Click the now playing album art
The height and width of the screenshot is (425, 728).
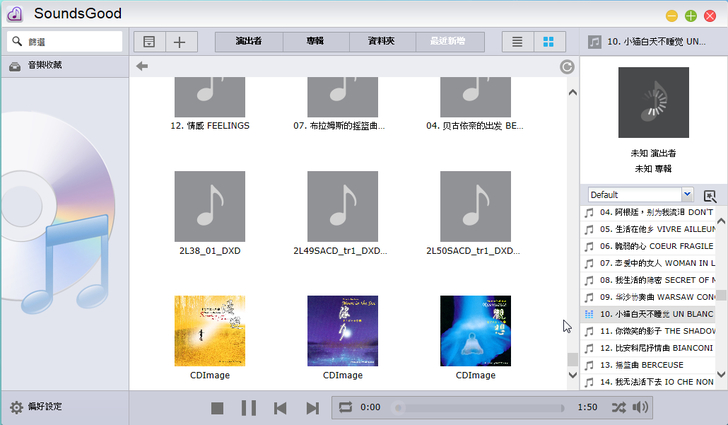pos(653,102)
